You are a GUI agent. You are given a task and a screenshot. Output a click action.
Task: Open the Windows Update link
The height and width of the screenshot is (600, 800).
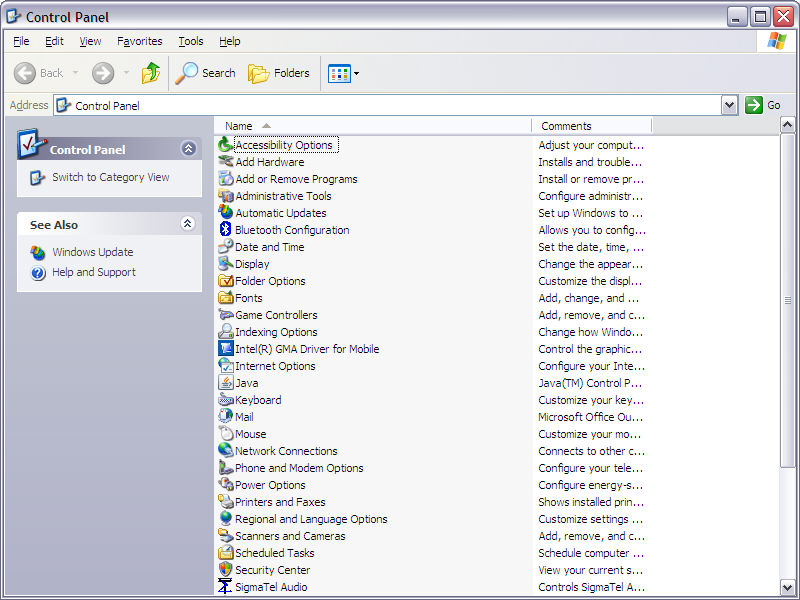click(92, 252)
